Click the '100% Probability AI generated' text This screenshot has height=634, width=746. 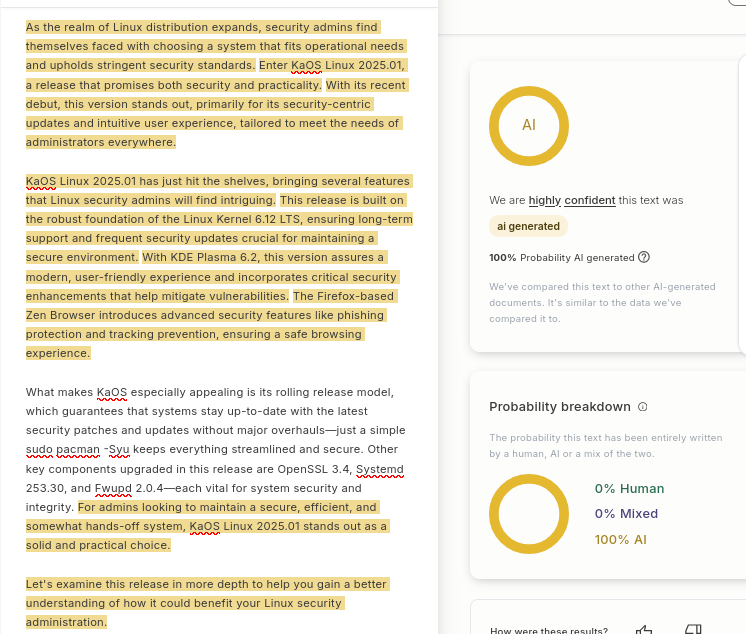[561, 257]
